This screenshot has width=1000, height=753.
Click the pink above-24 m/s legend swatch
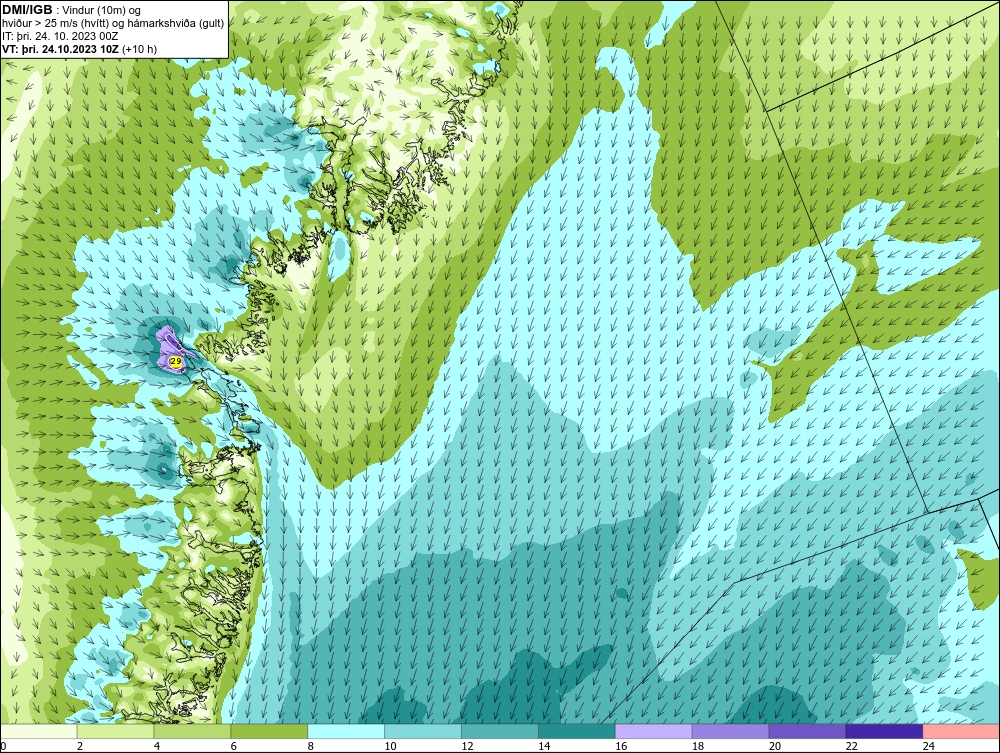(962, 731)
